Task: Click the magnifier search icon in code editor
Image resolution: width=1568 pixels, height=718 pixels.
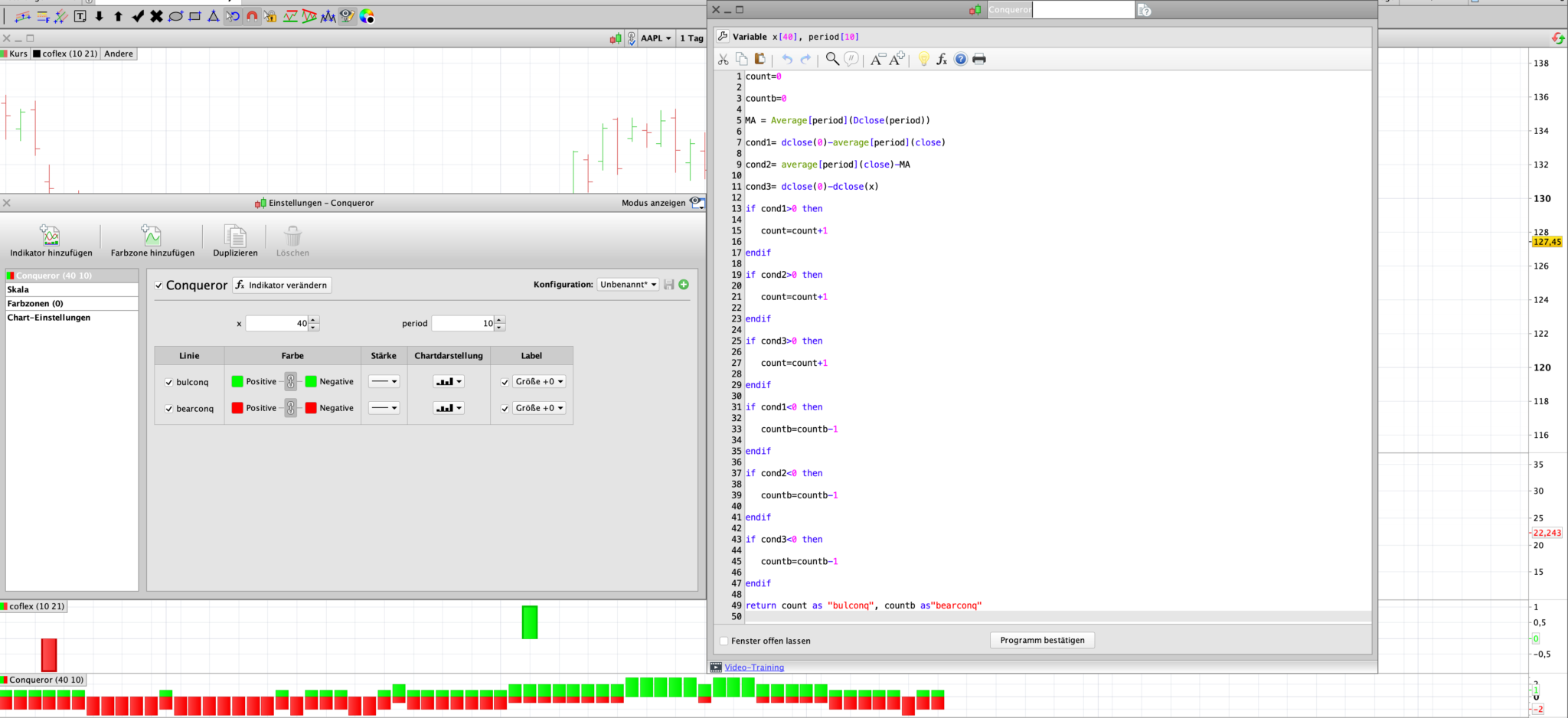Action: coord(832,59)
